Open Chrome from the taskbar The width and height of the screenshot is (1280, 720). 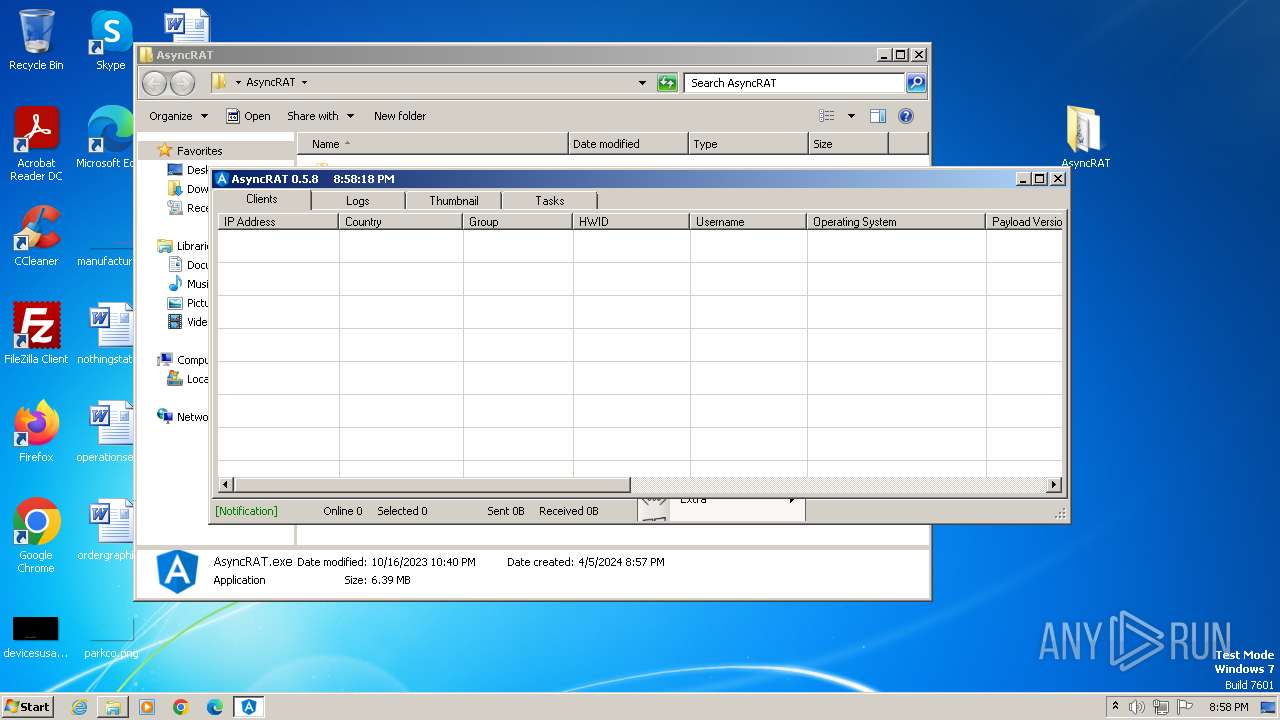[x=181, y=707]
